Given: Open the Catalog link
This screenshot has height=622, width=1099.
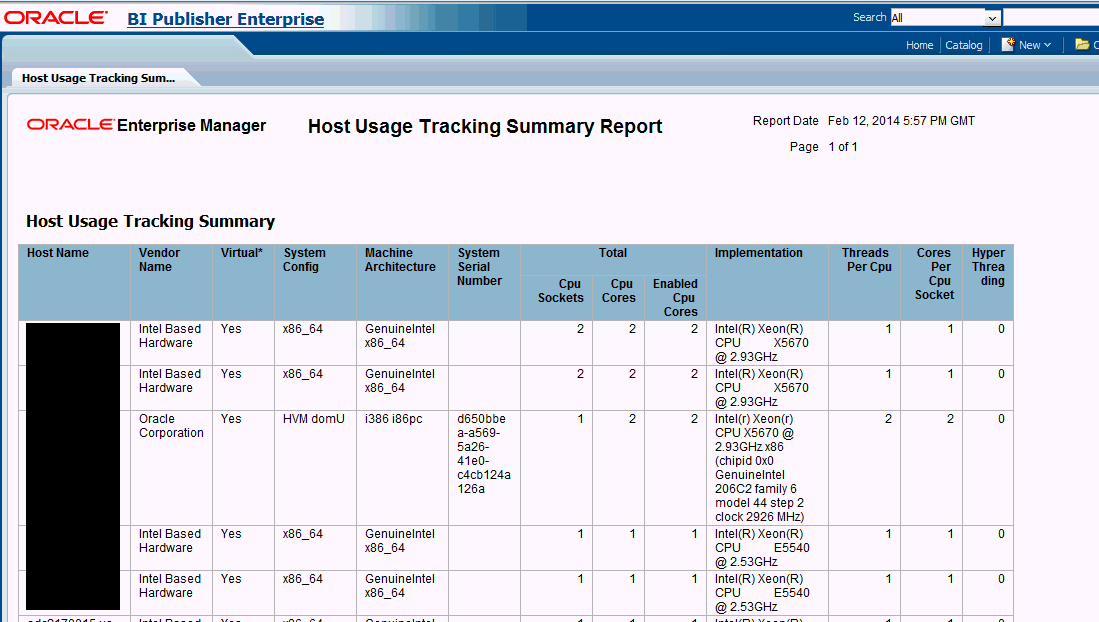Looking at the screenshot, I should [964, 45].
